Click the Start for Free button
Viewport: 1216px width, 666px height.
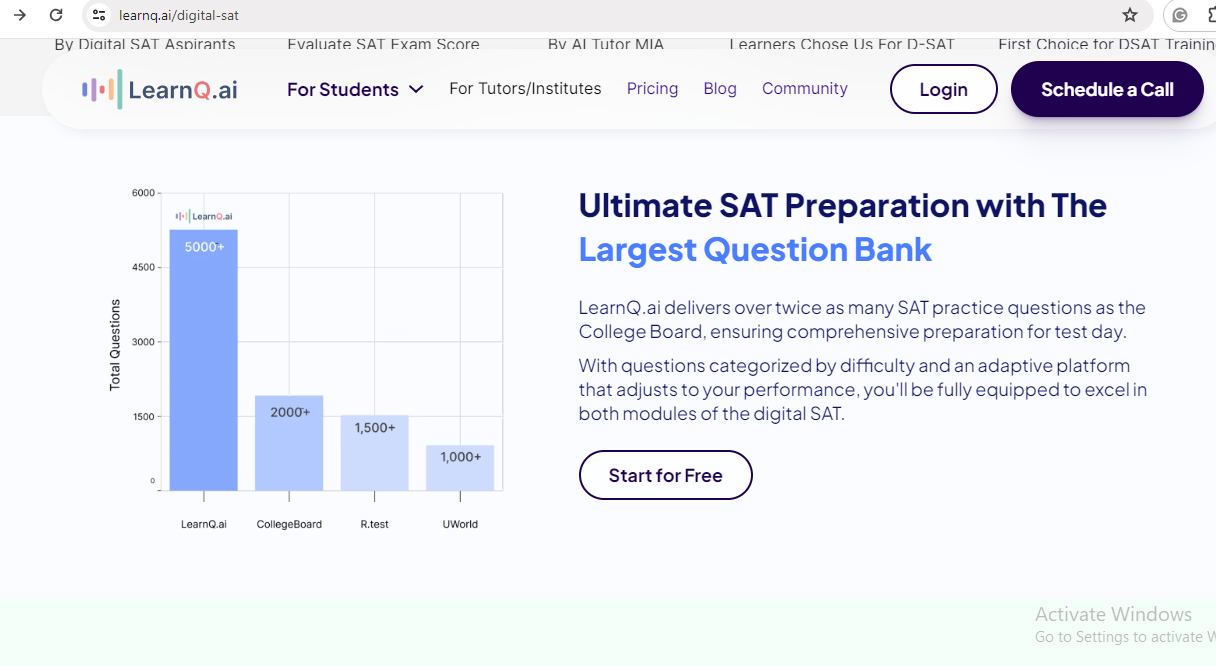[665, 475]
